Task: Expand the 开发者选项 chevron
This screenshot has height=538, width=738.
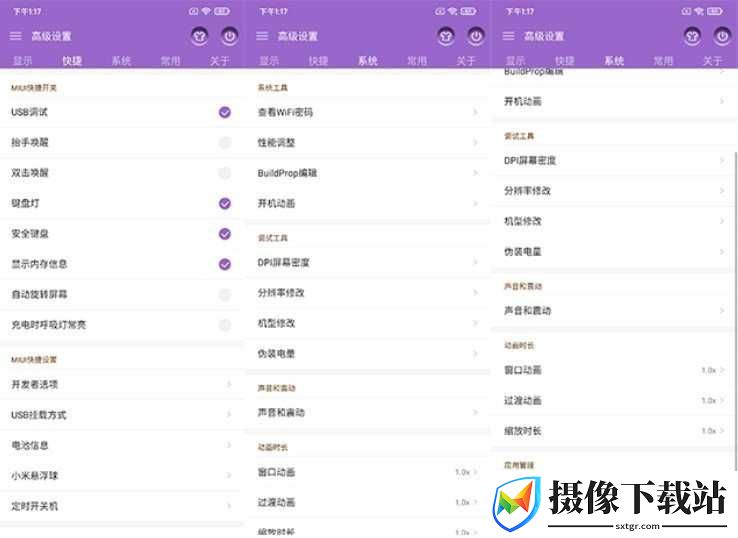Action: click(229, 384)
